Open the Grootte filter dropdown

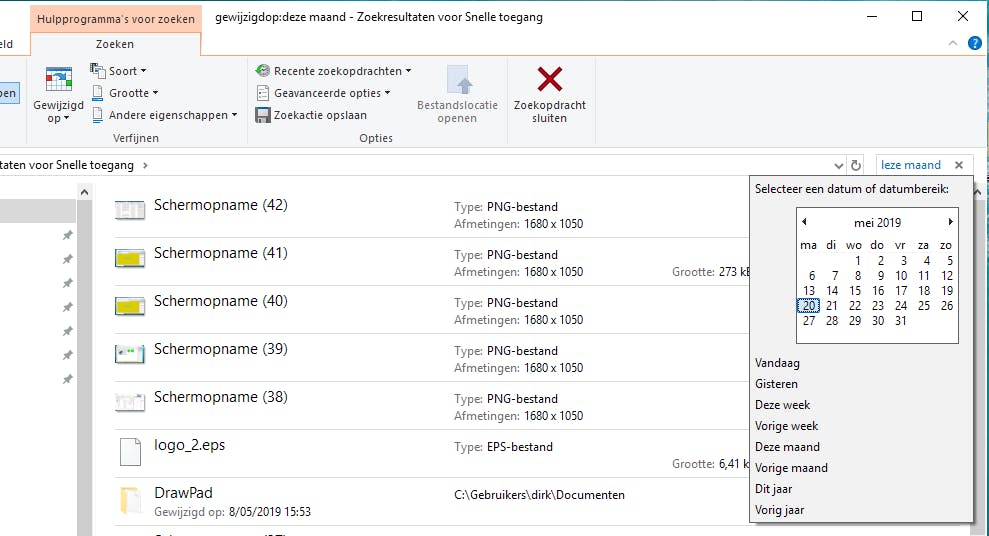(120, 93)
